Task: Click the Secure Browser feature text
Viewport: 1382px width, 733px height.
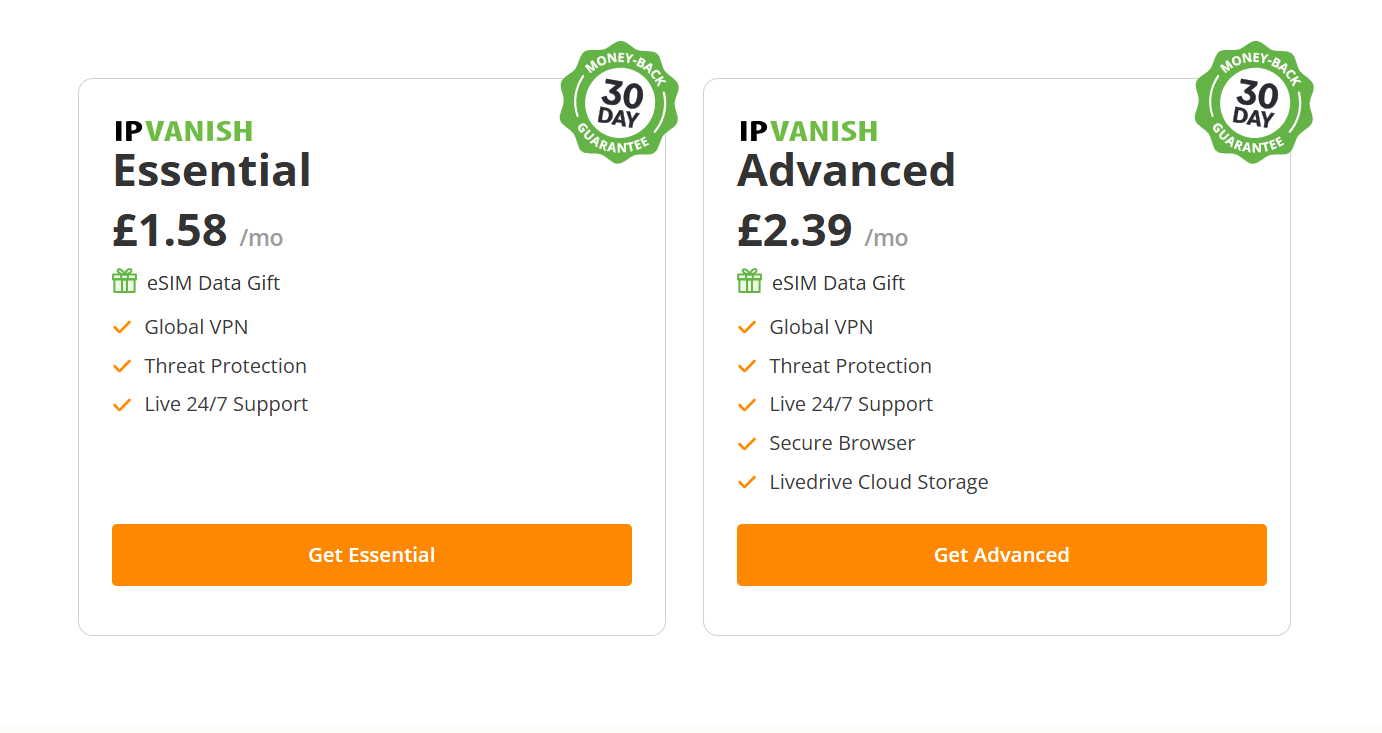Action: coord(842,443)
